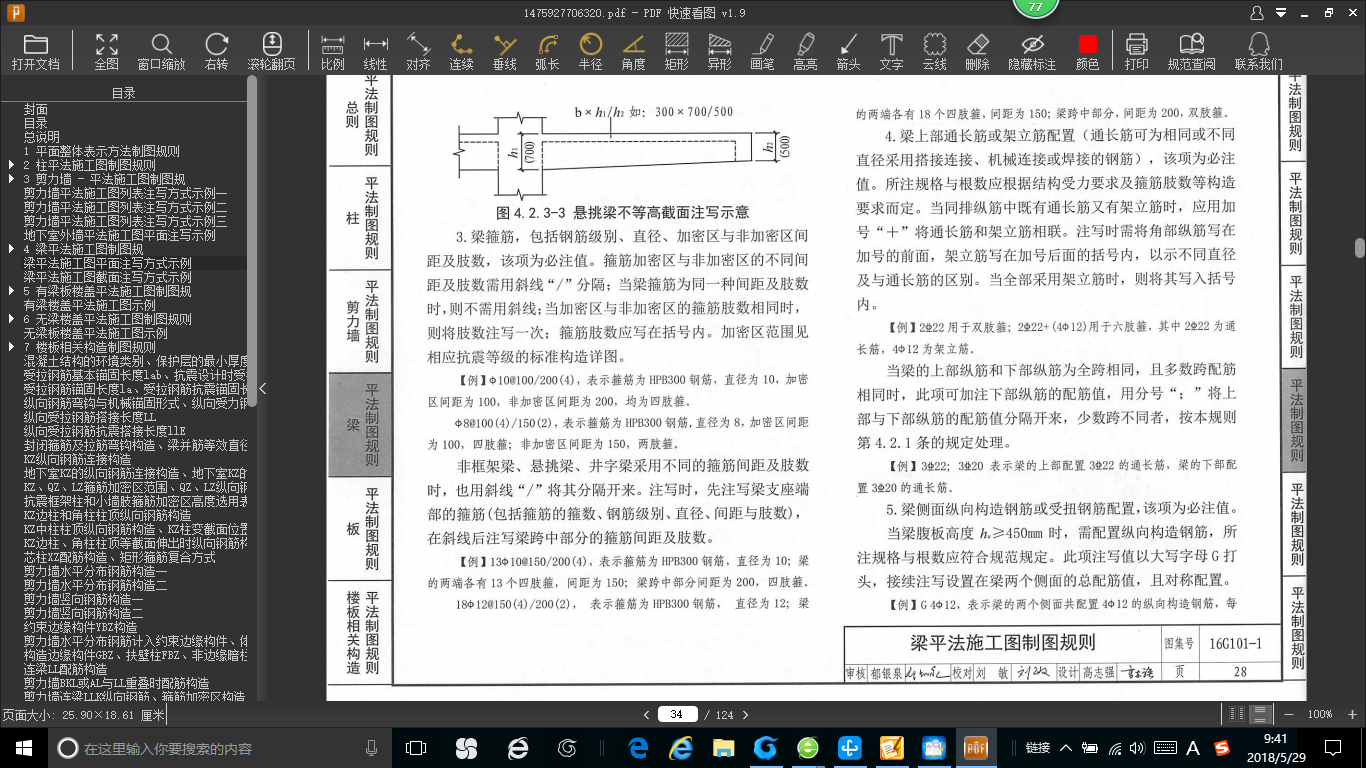Select the 全图 fit-to-view tool
Screen dimensions: 1366x768
(x=106, y=51)
